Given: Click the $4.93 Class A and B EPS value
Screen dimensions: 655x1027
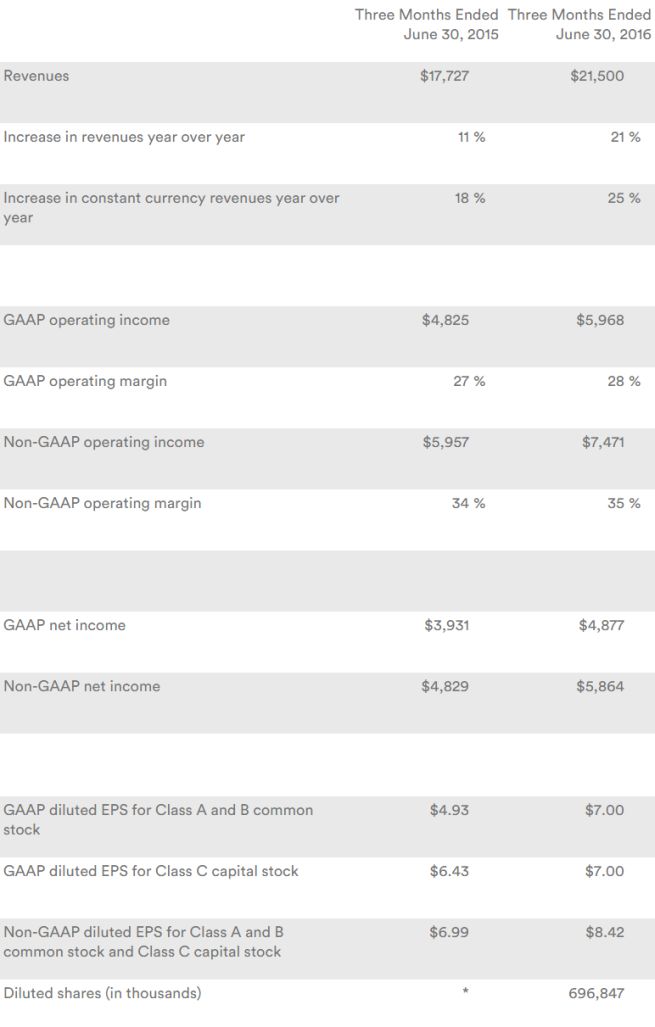Looking at the screenshot, I should (x=448, y=810).
